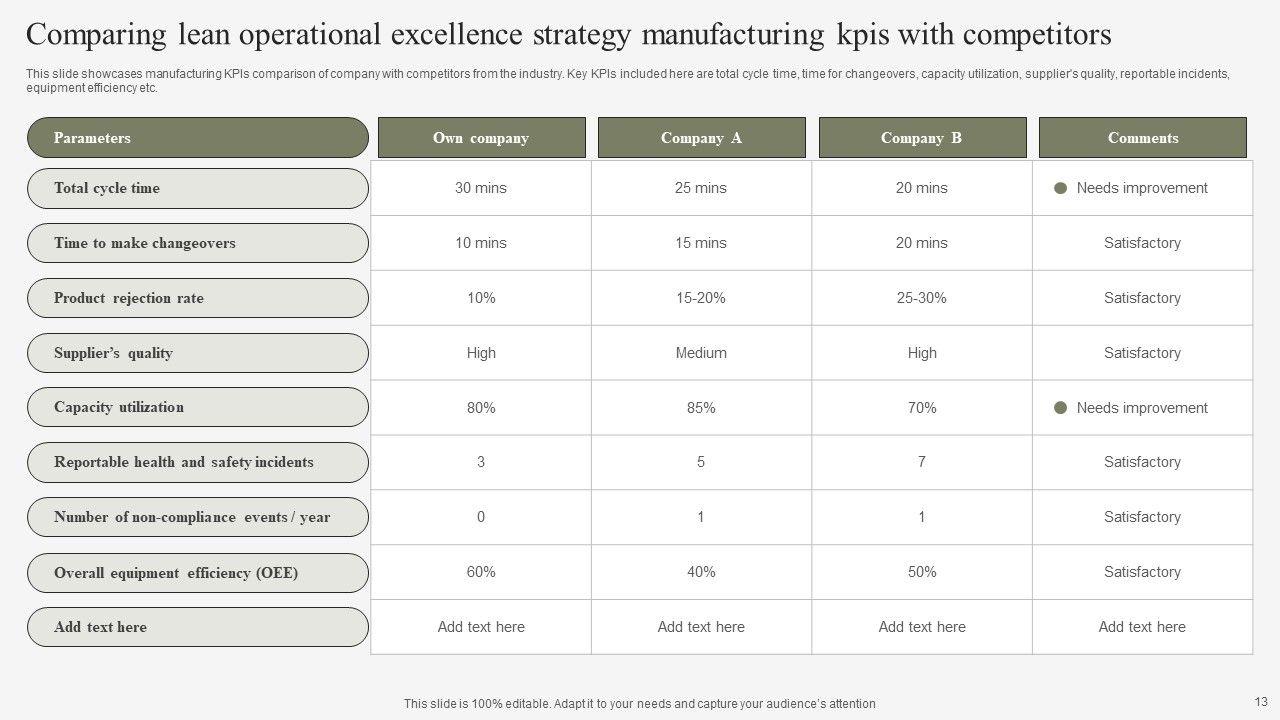Select the Parameters header pill
Viewport: 1280px width, 720px height.
click(197, 138)
